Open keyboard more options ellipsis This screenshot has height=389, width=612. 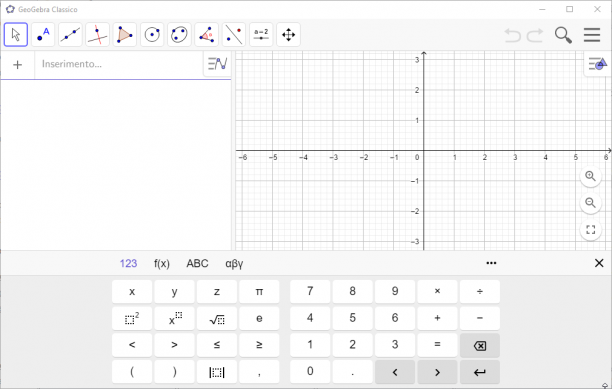(x=491, y=263)
